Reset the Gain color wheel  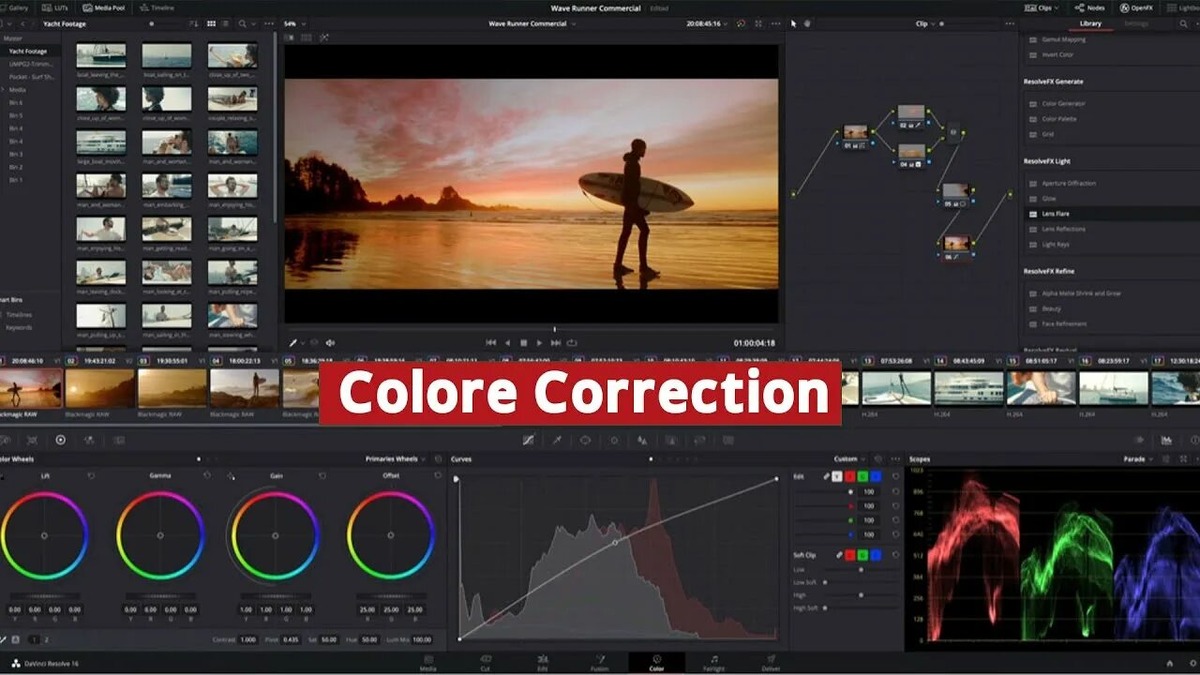pos(323,476)
